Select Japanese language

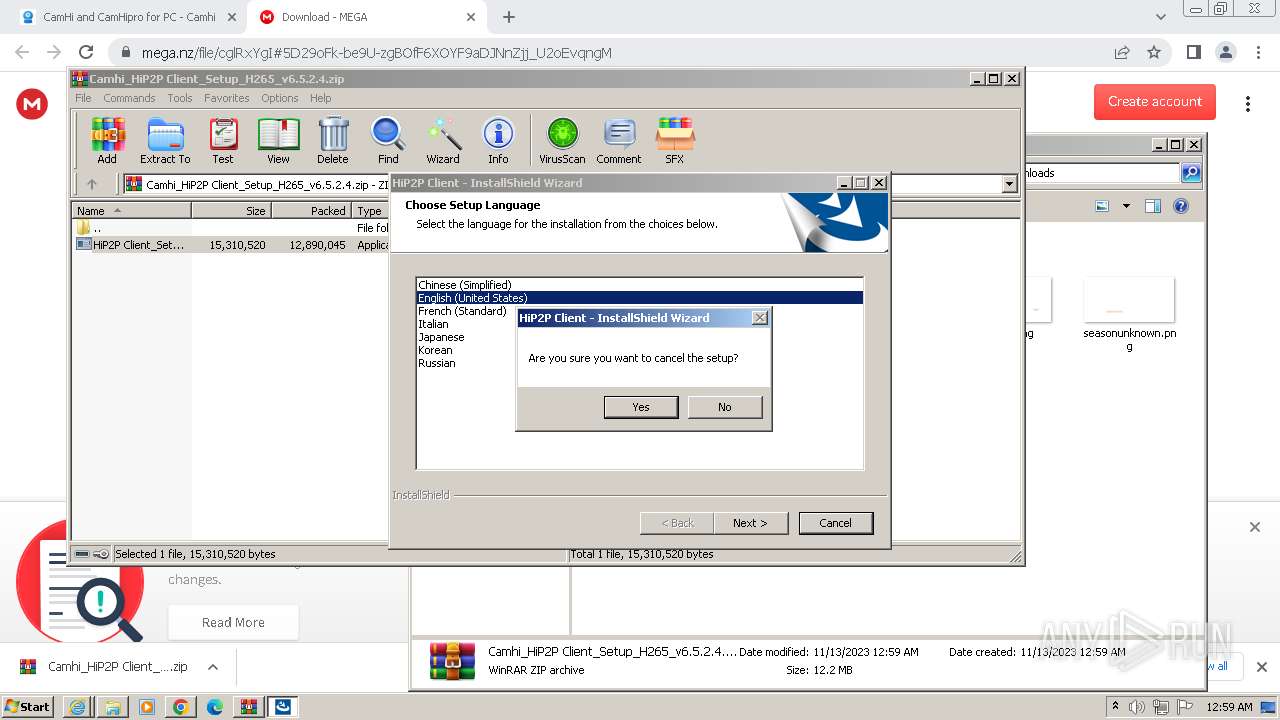[640, 337]
